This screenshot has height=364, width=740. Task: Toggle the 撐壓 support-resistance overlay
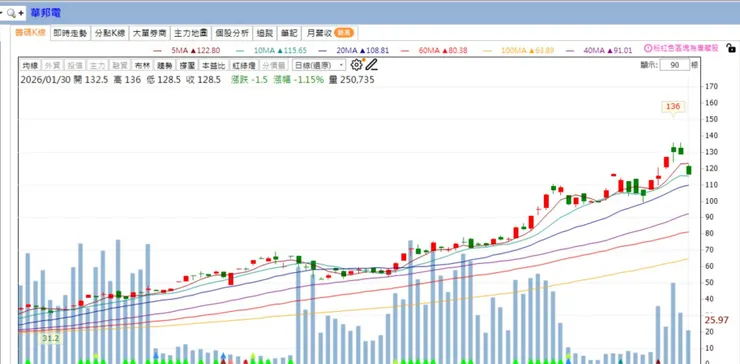click(x=187, y=65)
